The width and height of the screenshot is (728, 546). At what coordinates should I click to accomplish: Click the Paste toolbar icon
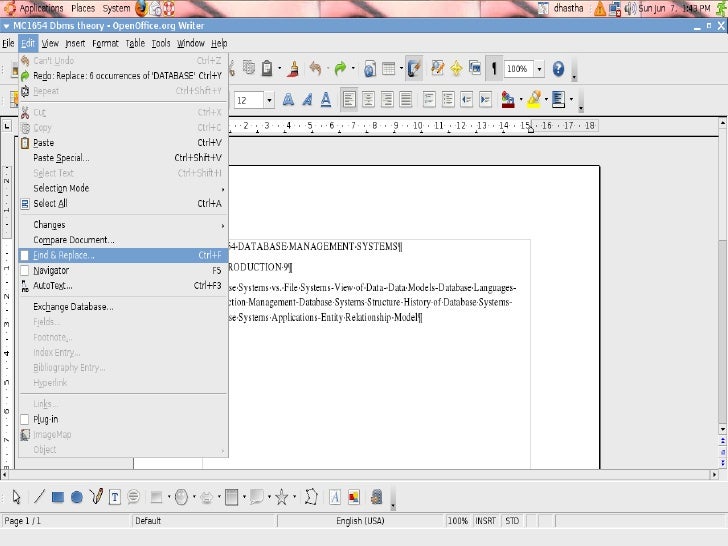point(267,69)
